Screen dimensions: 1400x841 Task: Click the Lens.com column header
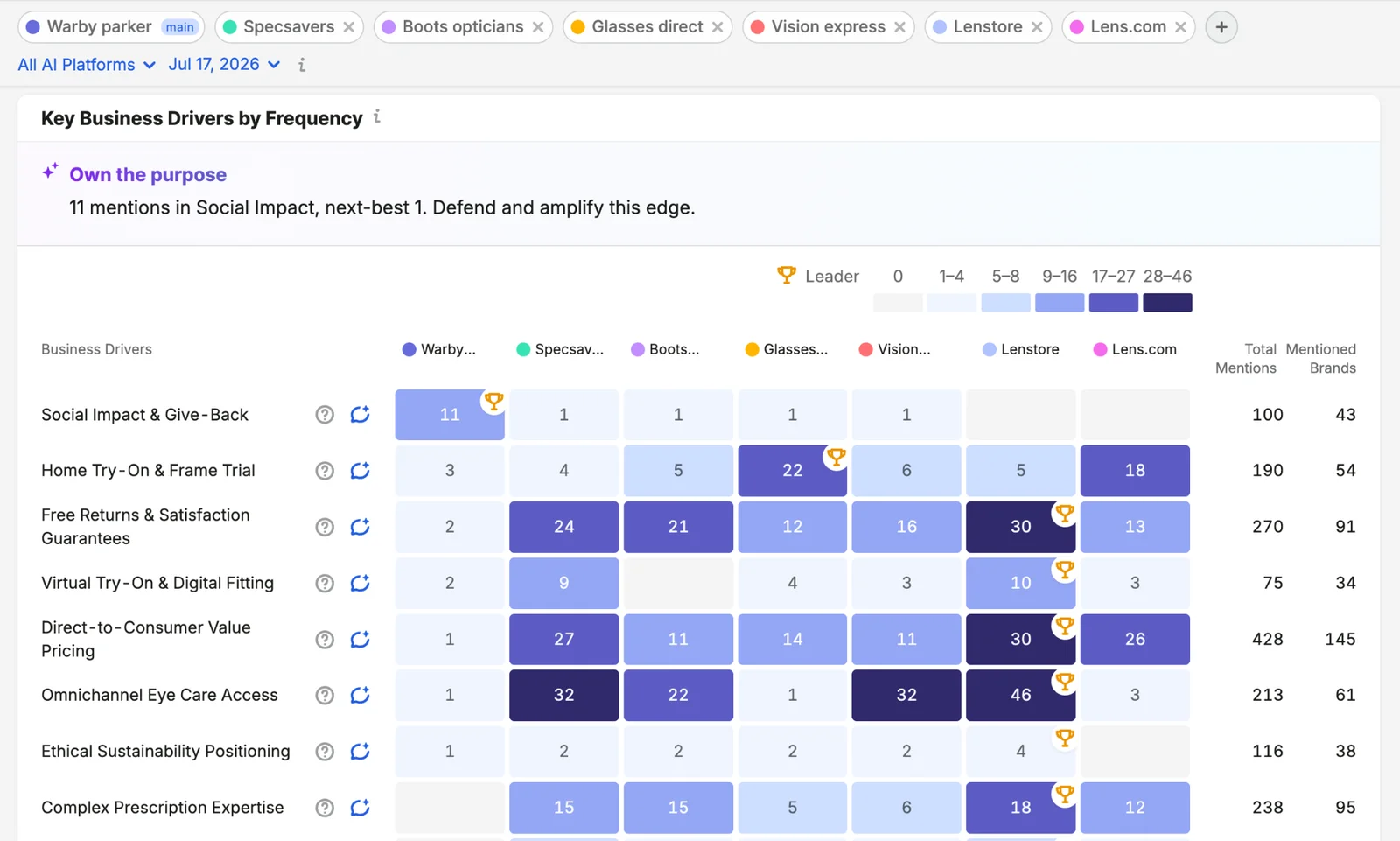click(x=1135, y=349)
